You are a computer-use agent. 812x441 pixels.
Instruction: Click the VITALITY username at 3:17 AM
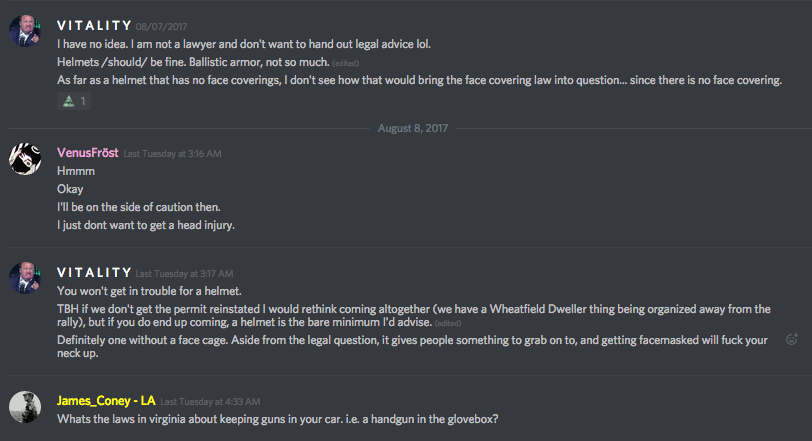coord(94,272)
